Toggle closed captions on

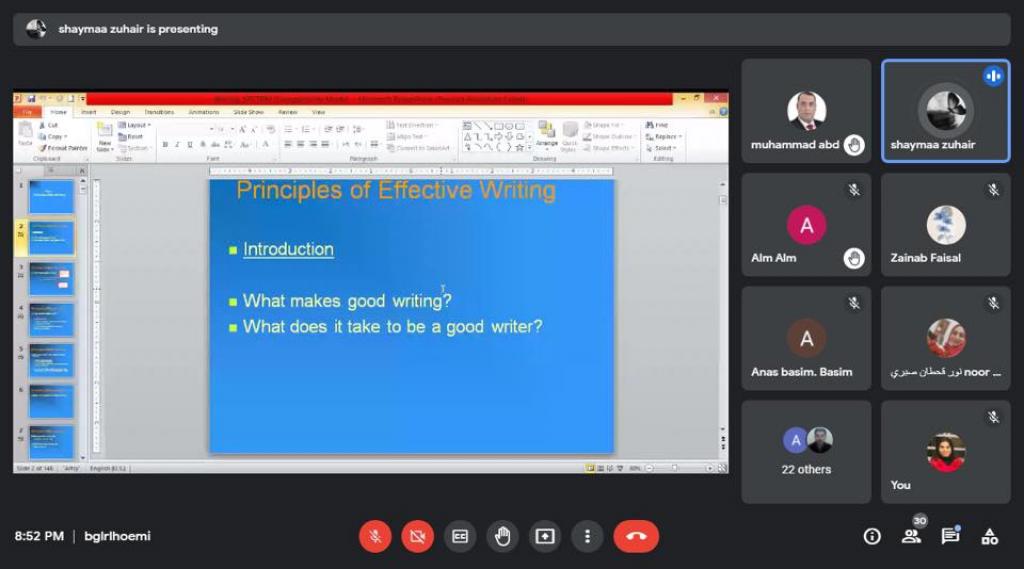[x=460, y=536]
